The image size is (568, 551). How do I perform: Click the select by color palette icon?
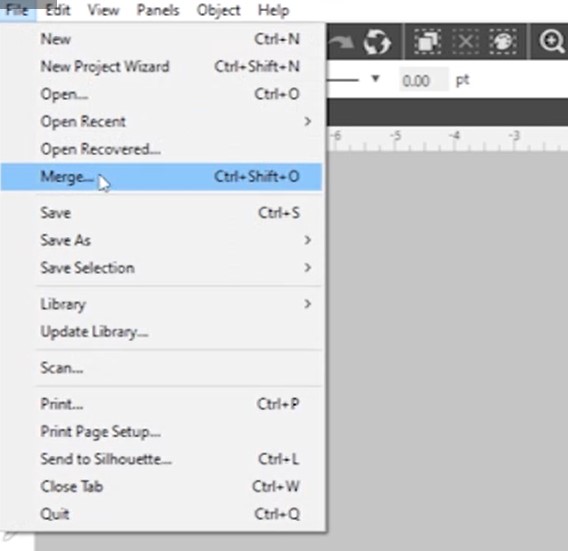pyautogui.click(x=503, y=42)
